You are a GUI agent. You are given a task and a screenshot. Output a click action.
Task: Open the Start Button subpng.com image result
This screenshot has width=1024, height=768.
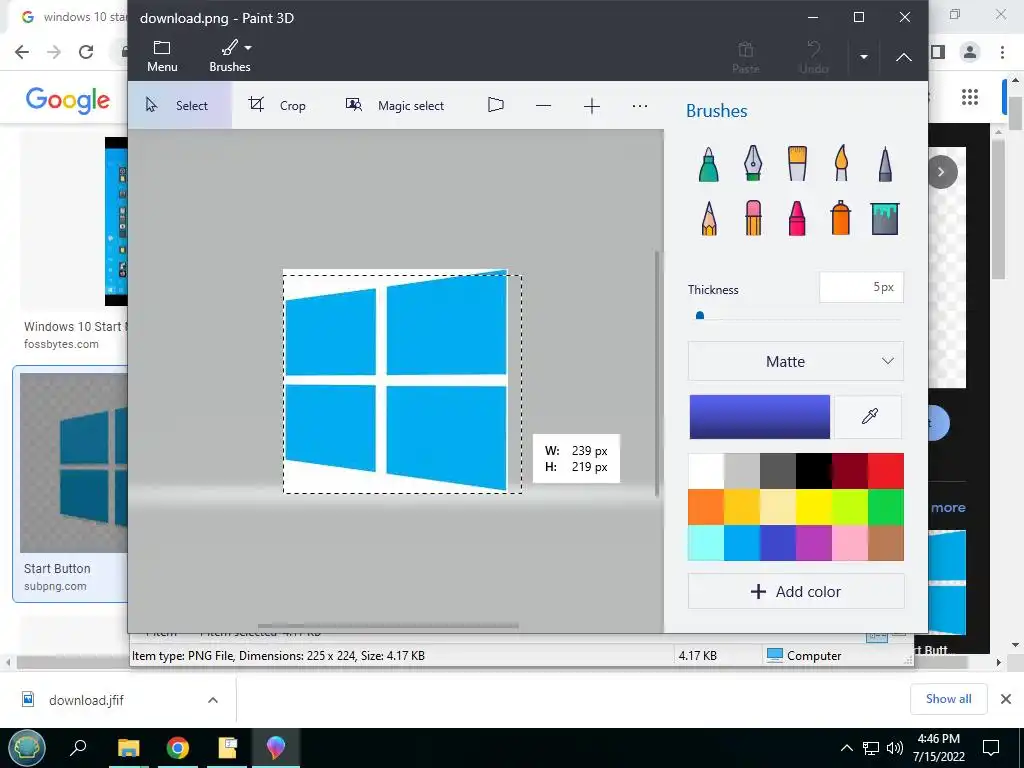[x=71, y=483]
